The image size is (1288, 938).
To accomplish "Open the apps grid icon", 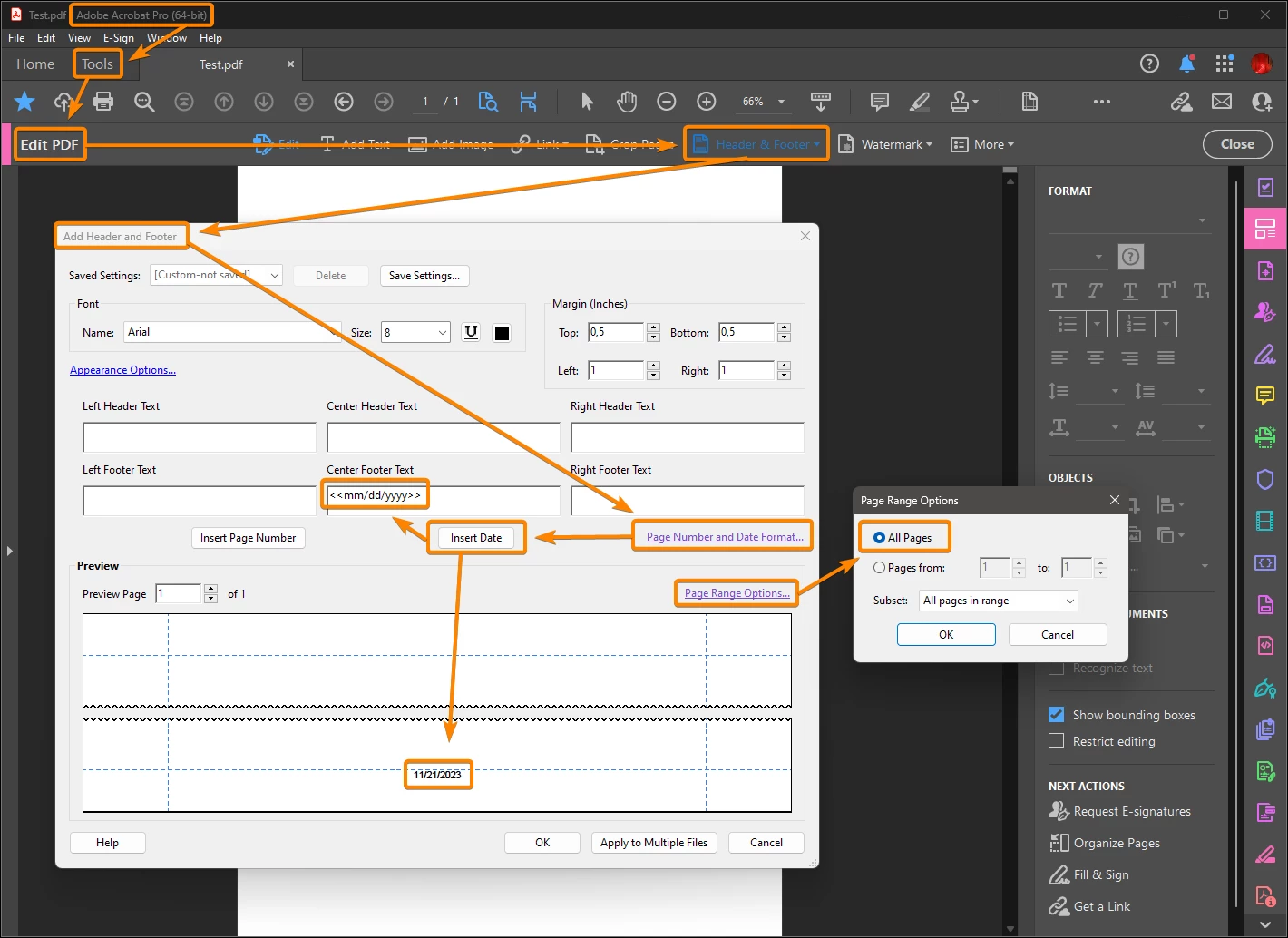I will 1225,64.
